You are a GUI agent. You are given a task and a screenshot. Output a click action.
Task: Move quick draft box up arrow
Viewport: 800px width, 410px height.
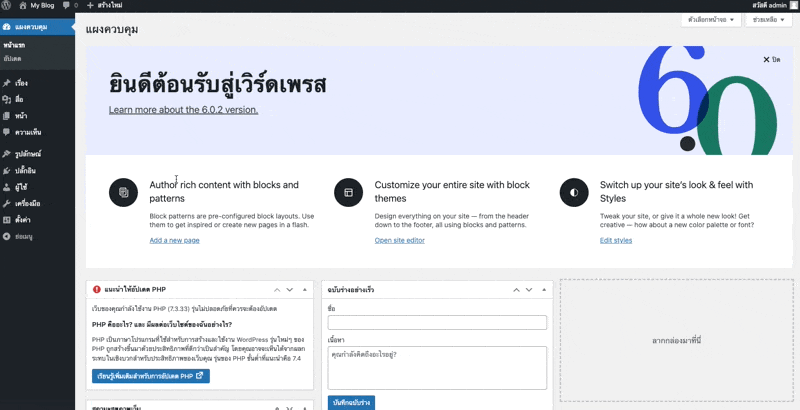coord(516,290)
